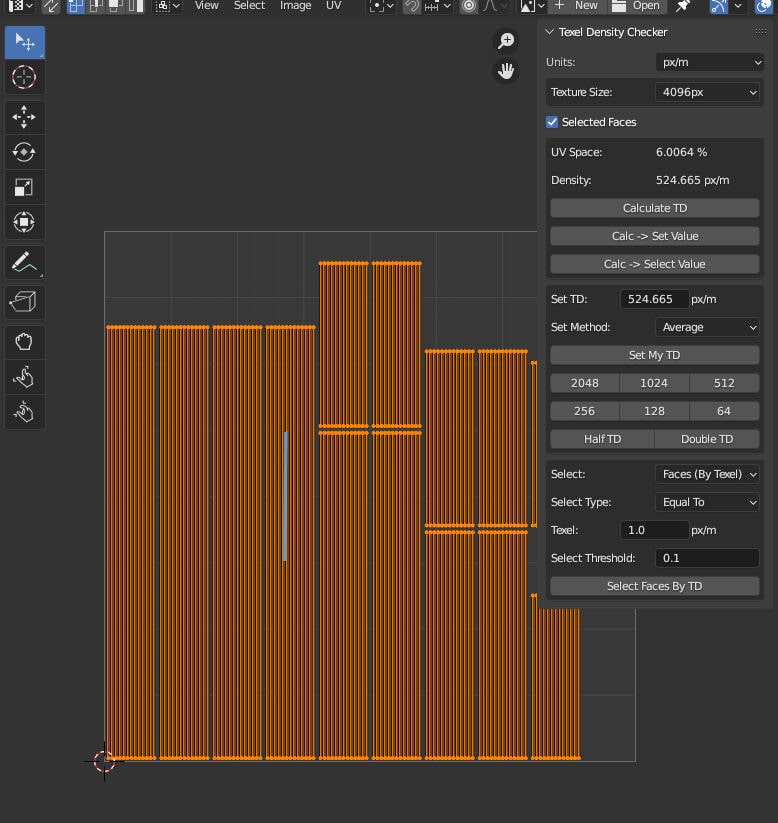The image size is (778, 823).
Task: Open the Image menu
Action: coord(296,6)
